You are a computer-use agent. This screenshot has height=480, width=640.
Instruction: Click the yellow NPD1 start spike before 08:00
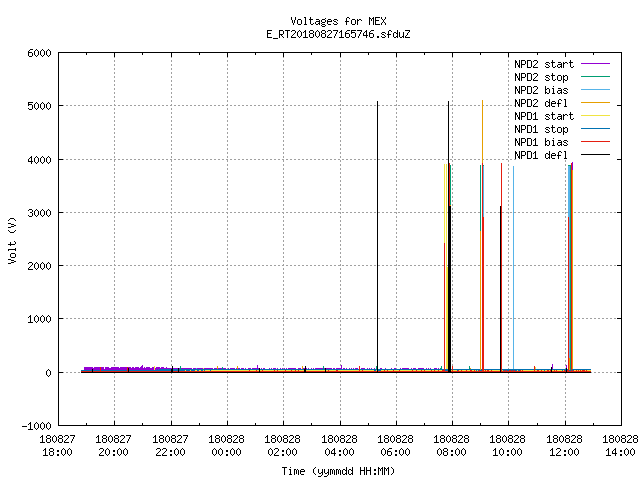[444, 203]
